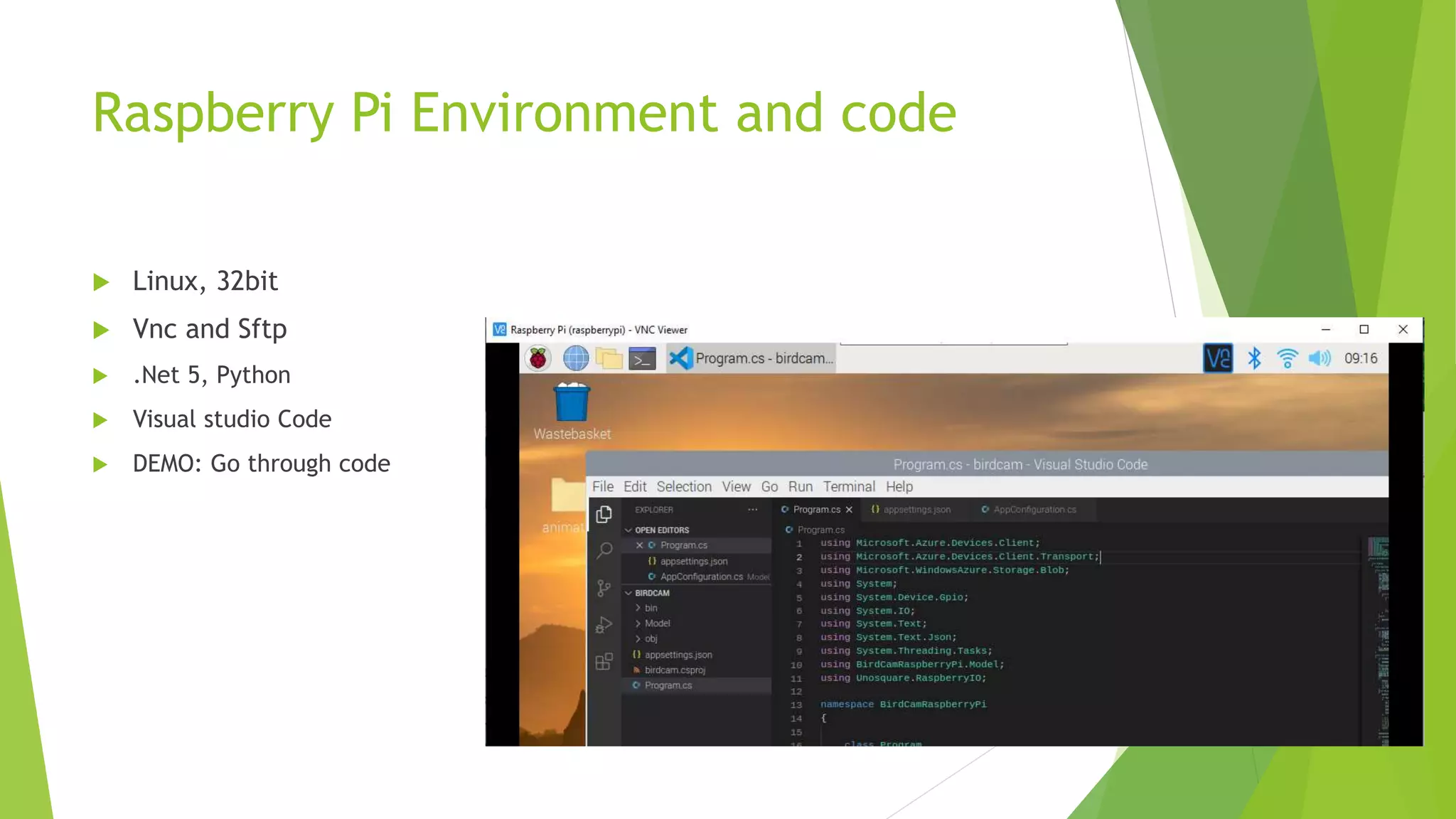Switch to Program.cs - birdcam taskbar item
Image resolution: width=1456 pixels, height=819 pixels.
pos(752,358)
